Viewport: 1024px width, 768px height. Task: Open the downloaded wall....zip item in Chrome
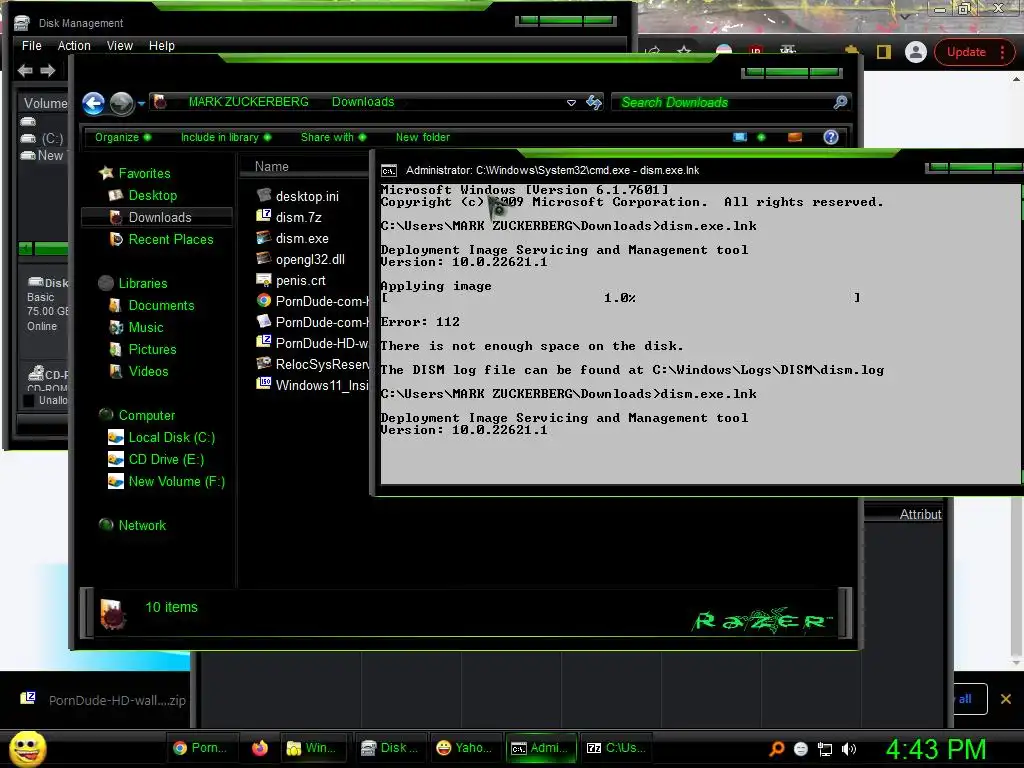coord(104,700)
